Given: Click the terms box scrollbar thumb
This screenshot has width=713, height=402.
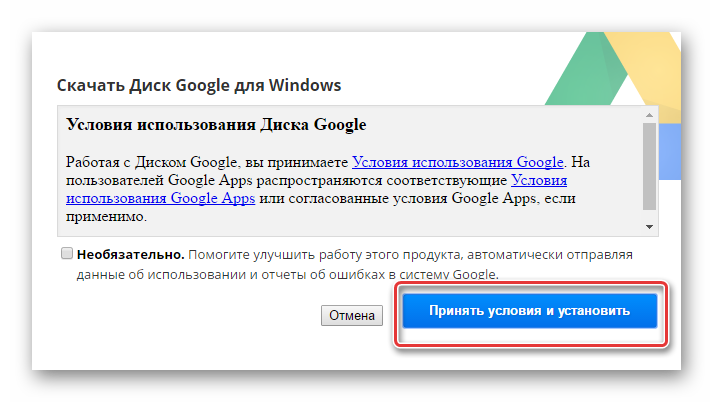Looking at the screenshot, I should pos(649,166).
